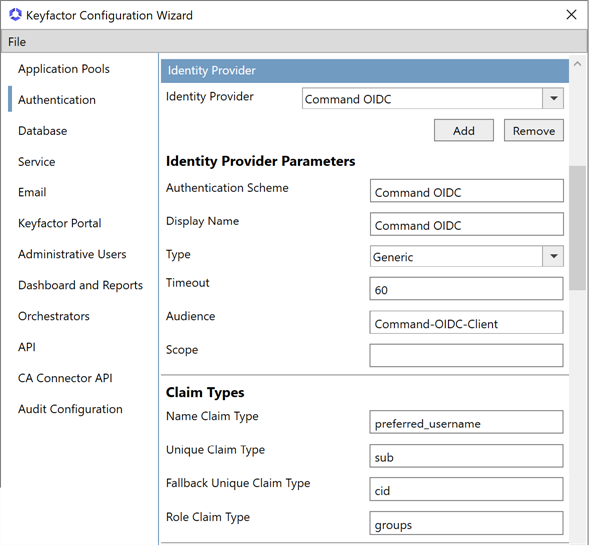Open the Application Pools section
This screenshot has width=589, height=550.
64,69
